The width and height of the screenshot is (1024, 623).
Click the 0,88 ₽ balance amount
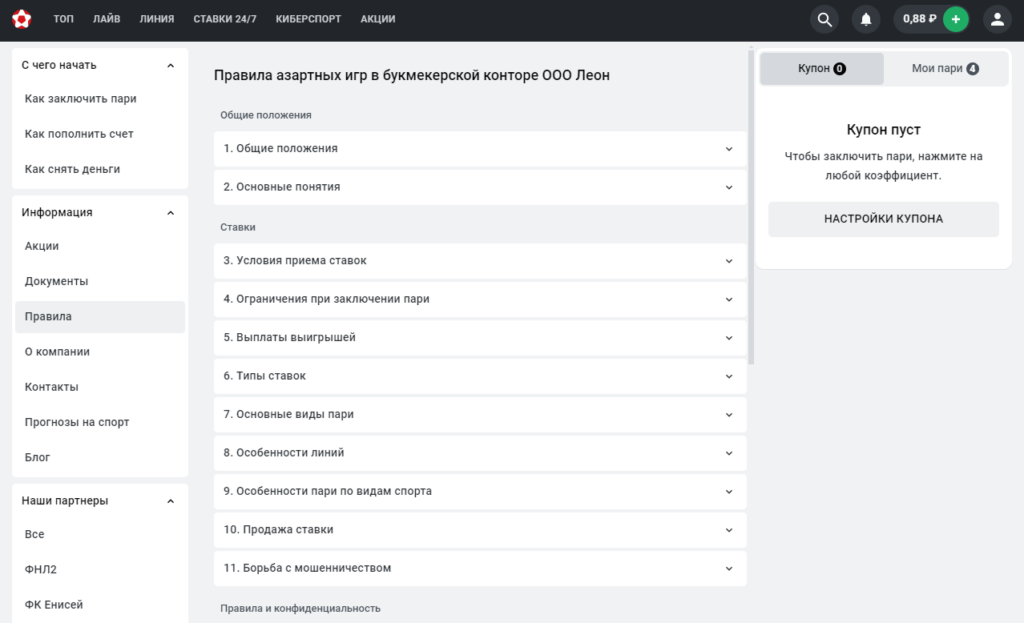coord(920,19)
